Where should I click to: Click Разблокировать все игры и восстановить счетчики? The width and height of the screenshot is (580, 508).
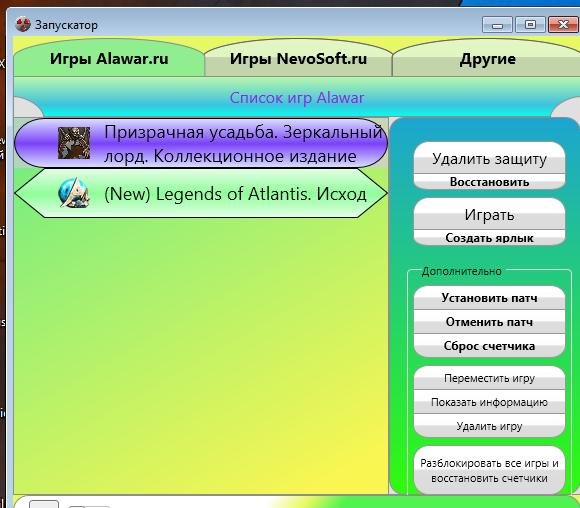pos(489,470)
